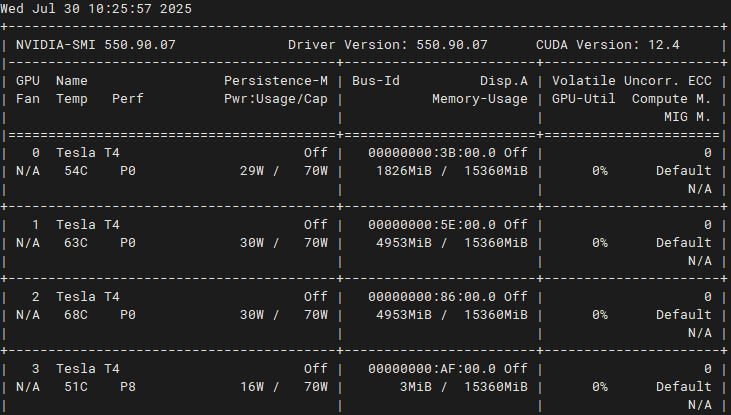
Task: Click the MIG M. header label
Action: click(x=687, y=117)
